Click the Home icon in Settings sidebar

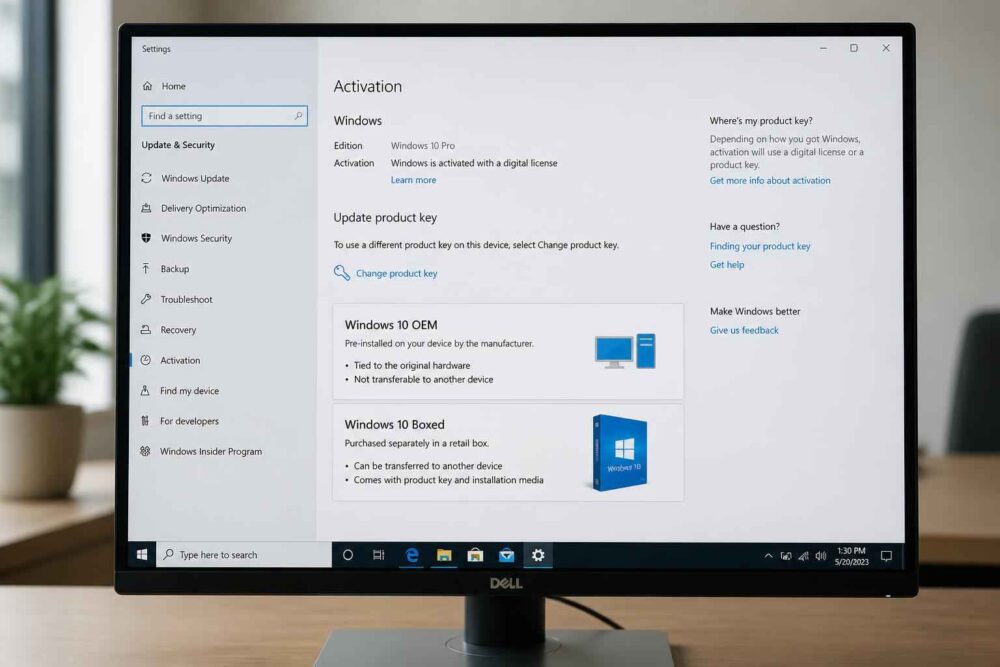click(x=147, y=85)
